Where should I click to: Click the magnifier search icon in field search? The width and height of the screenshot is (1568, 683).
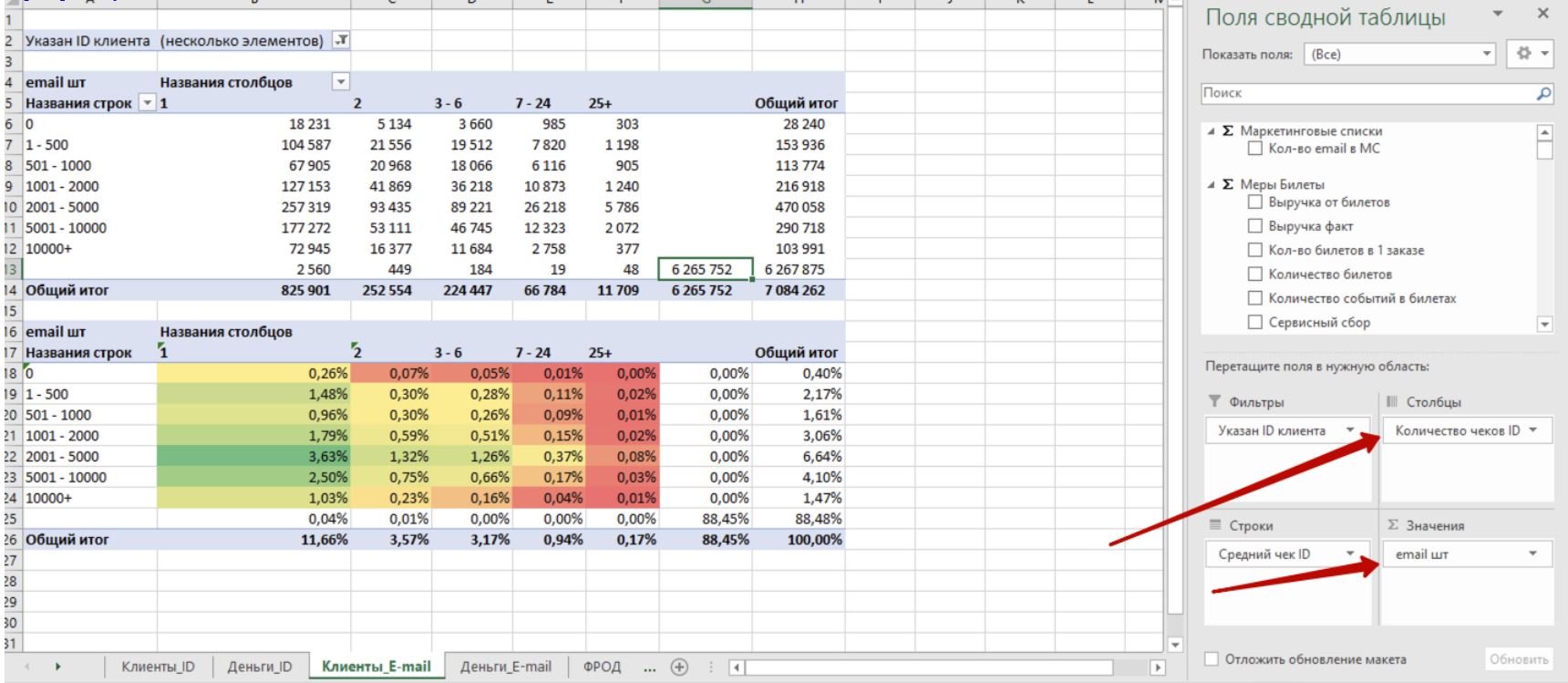(1542, 93)
